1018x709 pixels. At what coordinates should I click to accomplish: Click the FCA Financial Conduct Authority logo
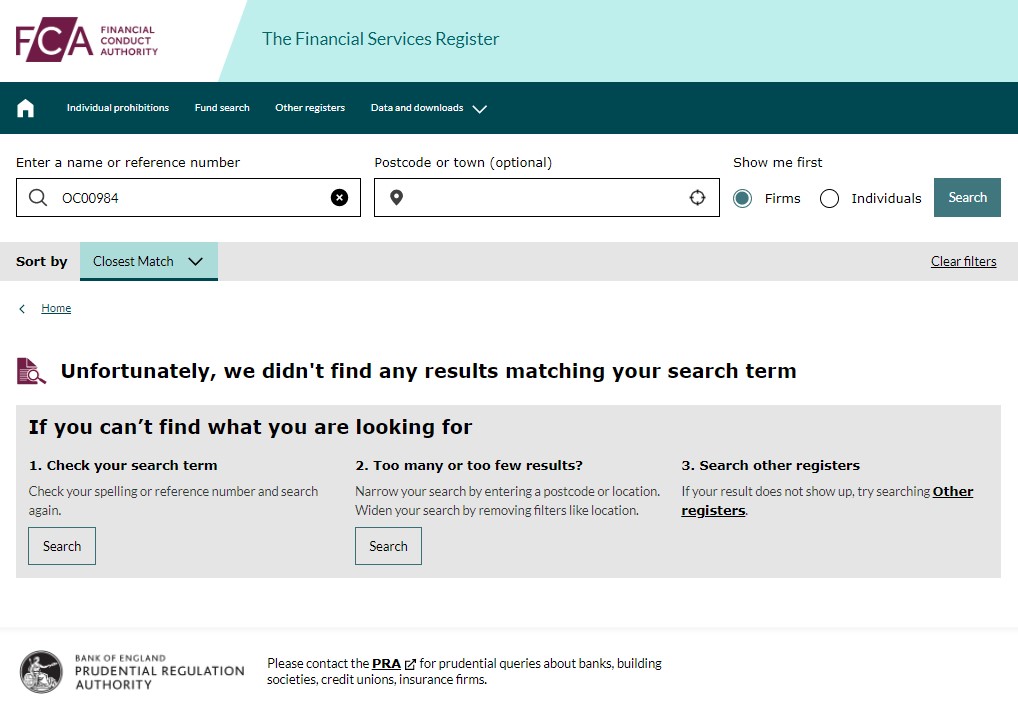click(86, 40)
